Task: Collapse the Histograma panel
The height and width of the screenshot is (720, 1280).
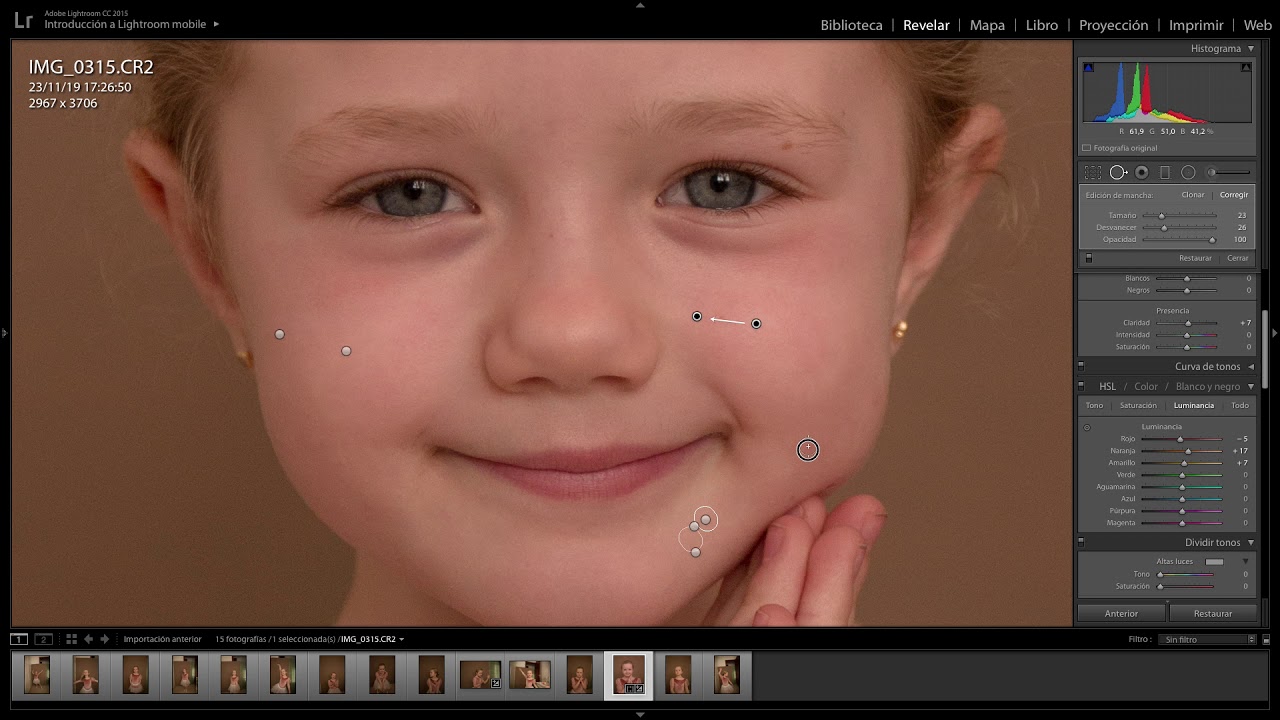Action: [x=1250, y=49]
